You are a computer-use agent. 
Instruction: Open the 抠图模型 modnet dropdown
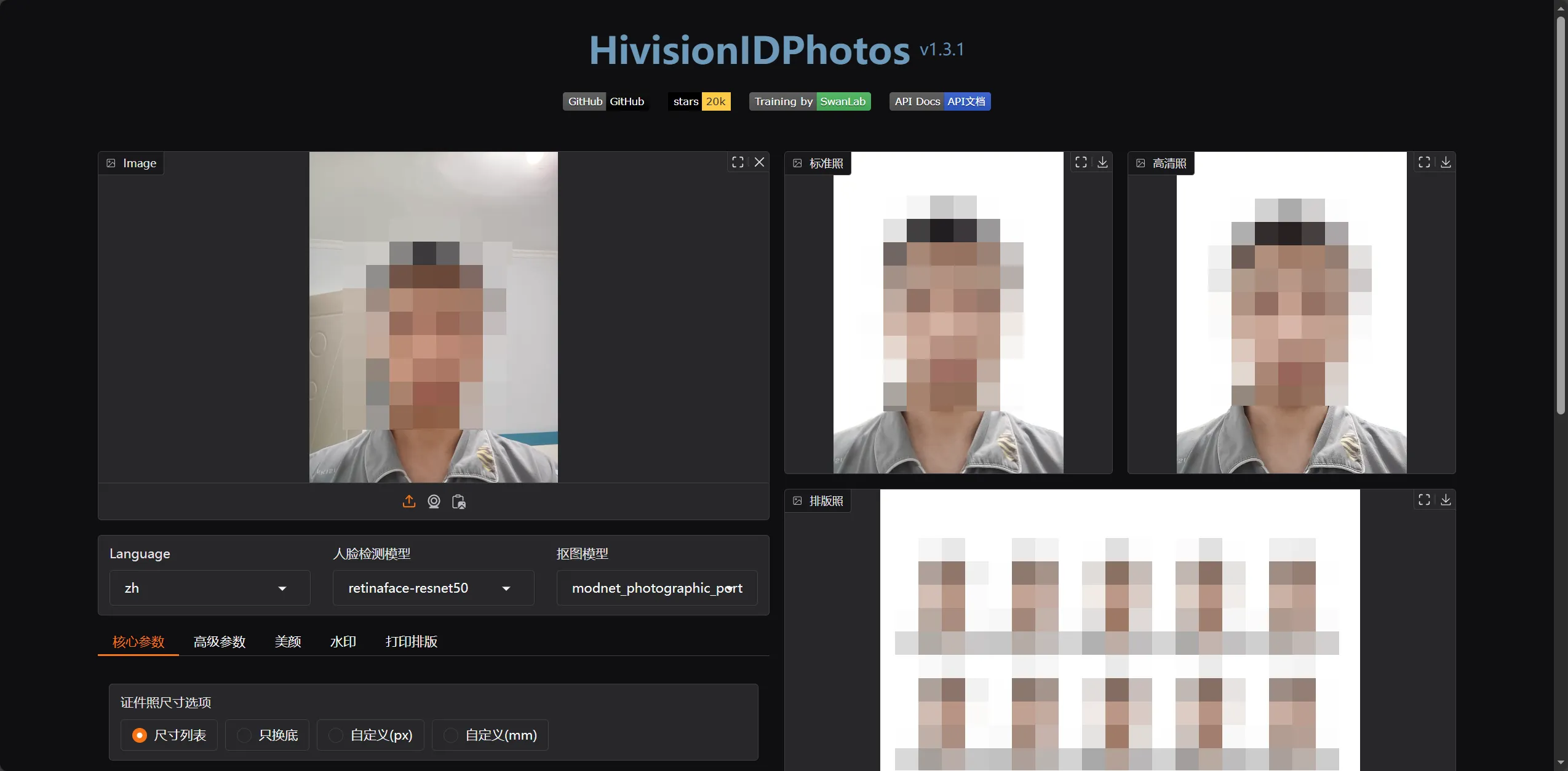click(x=656, y=588)
